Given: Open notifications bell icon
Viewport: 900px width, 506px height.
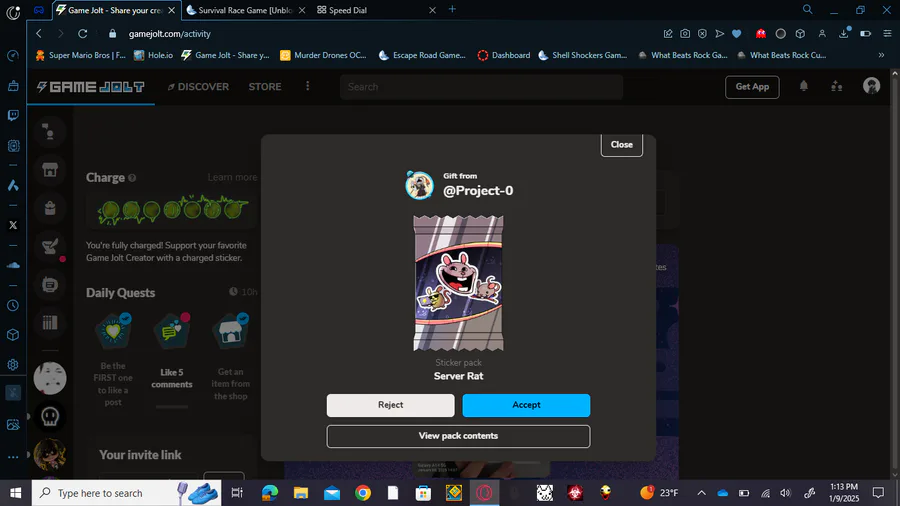Looking at the screenshot, I should click(804, 86).
